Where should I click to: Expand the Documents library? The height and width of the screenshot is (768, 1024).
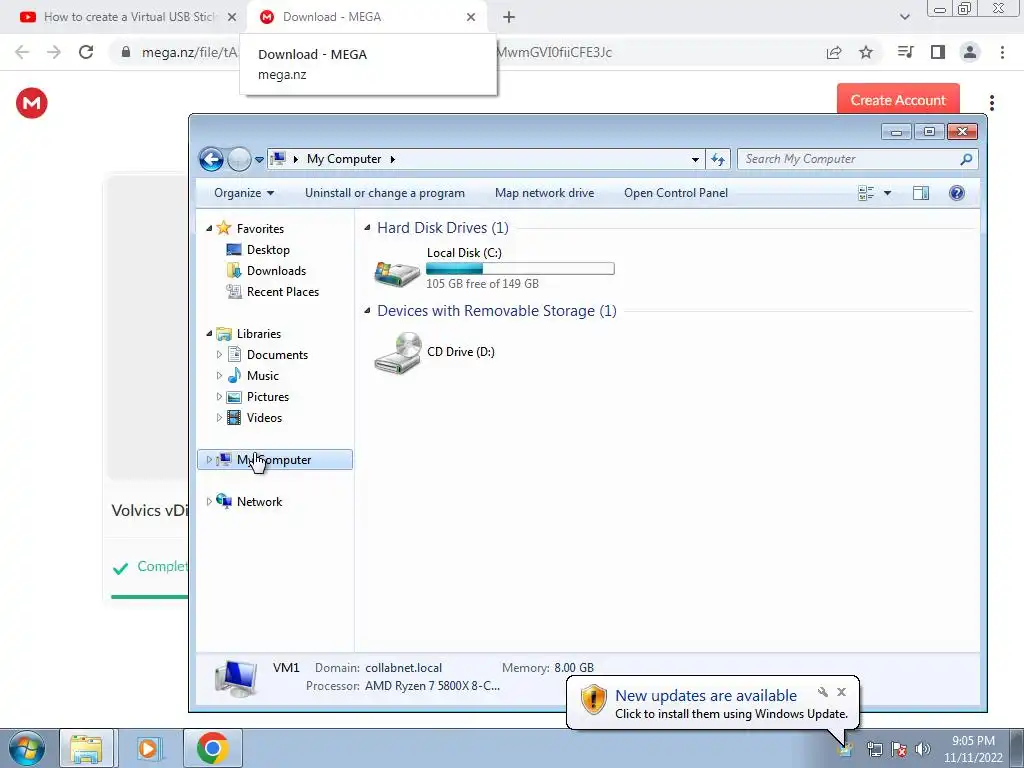tap(219, 355)
